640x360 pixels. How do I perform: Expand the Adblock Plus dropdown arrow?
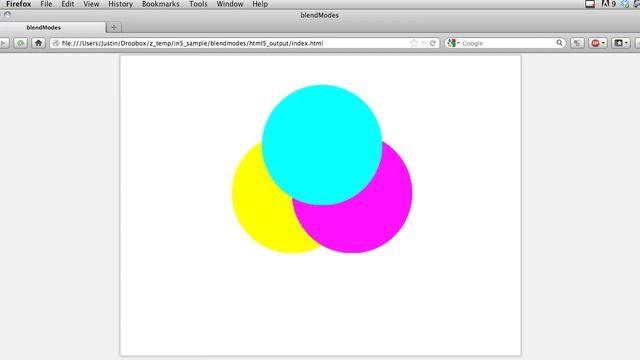[x=603, y=43]
